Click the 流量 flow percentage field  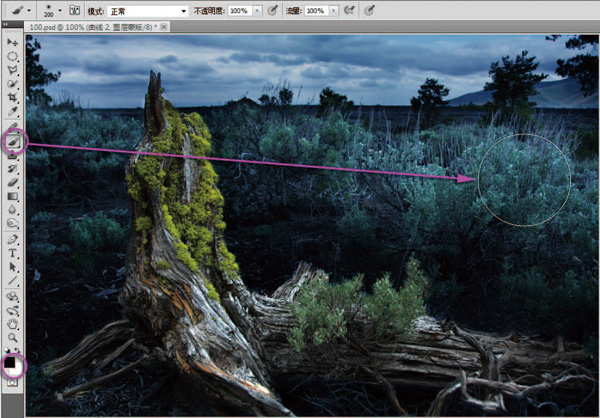tap(314, 10)
